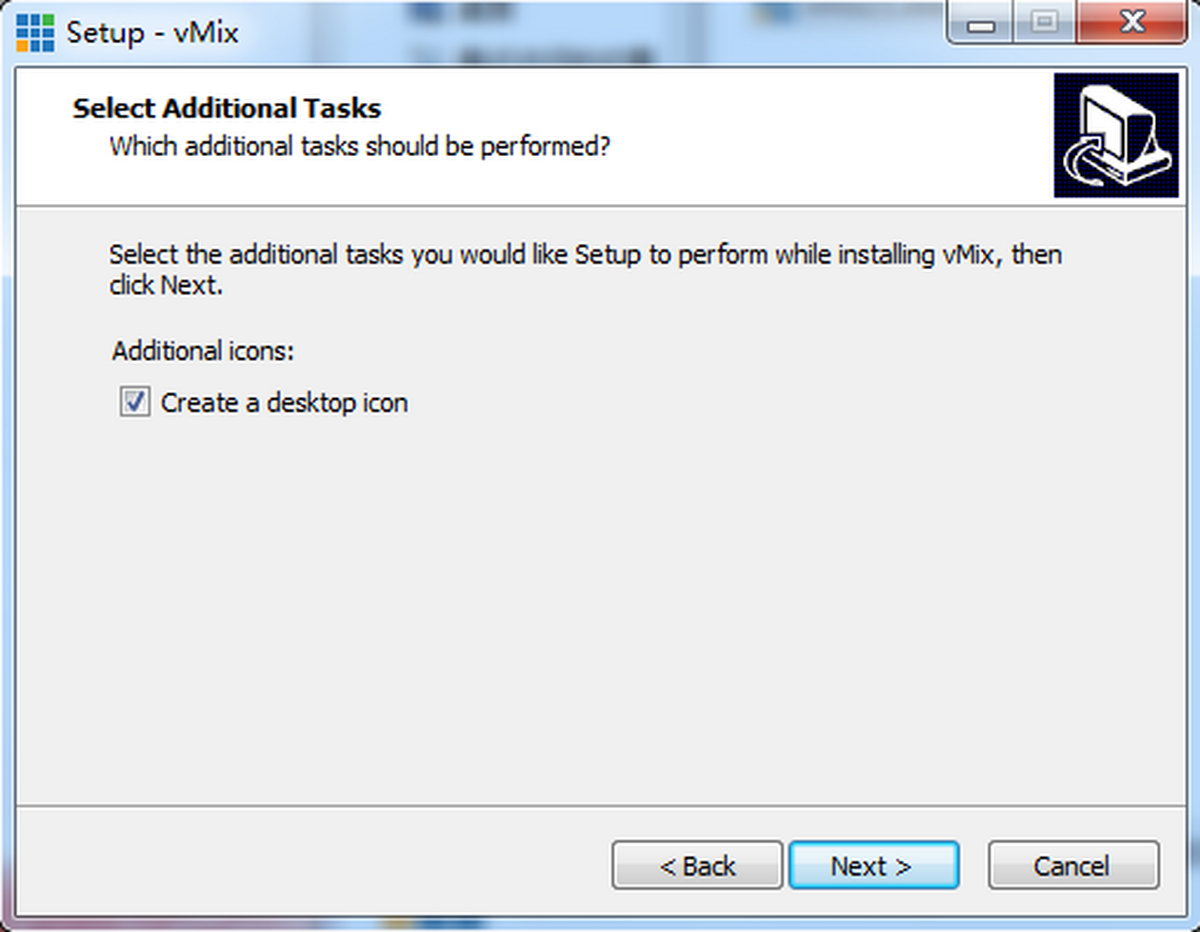The width and height of the screenshot is (1200, 932).
Task: Click the gap between Next and Cancel buttons
Action: 974,865
